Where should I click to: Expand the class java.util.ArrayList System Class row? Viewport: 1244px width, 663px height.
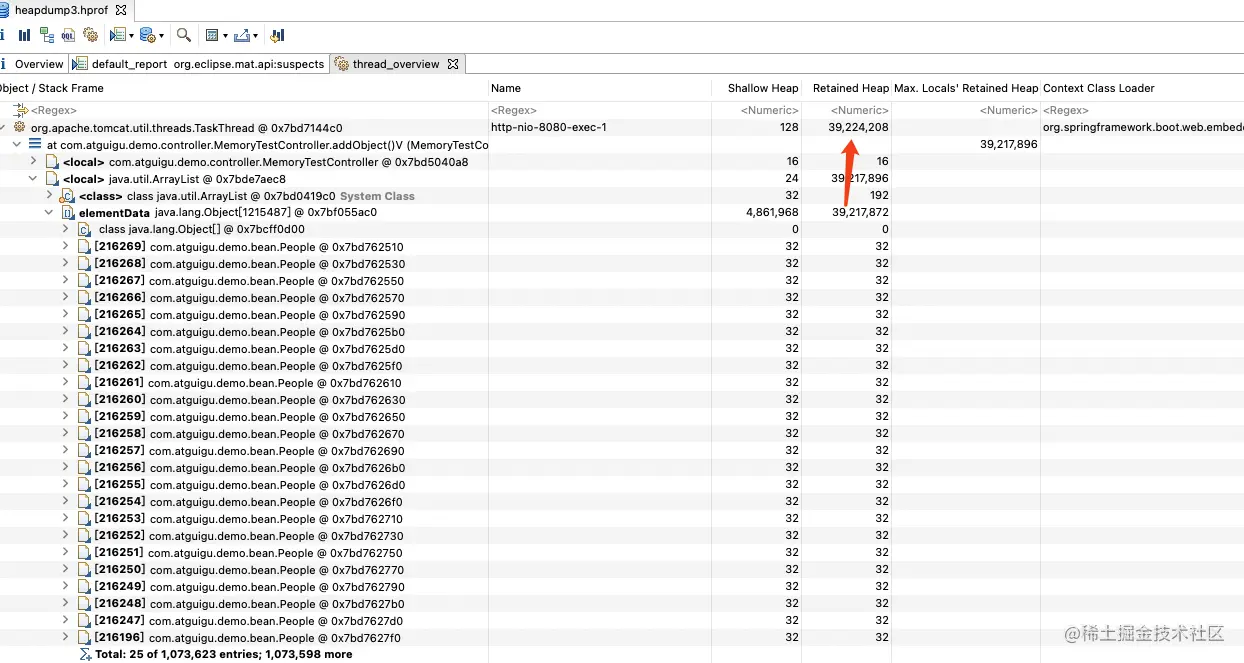click(49, 195)
